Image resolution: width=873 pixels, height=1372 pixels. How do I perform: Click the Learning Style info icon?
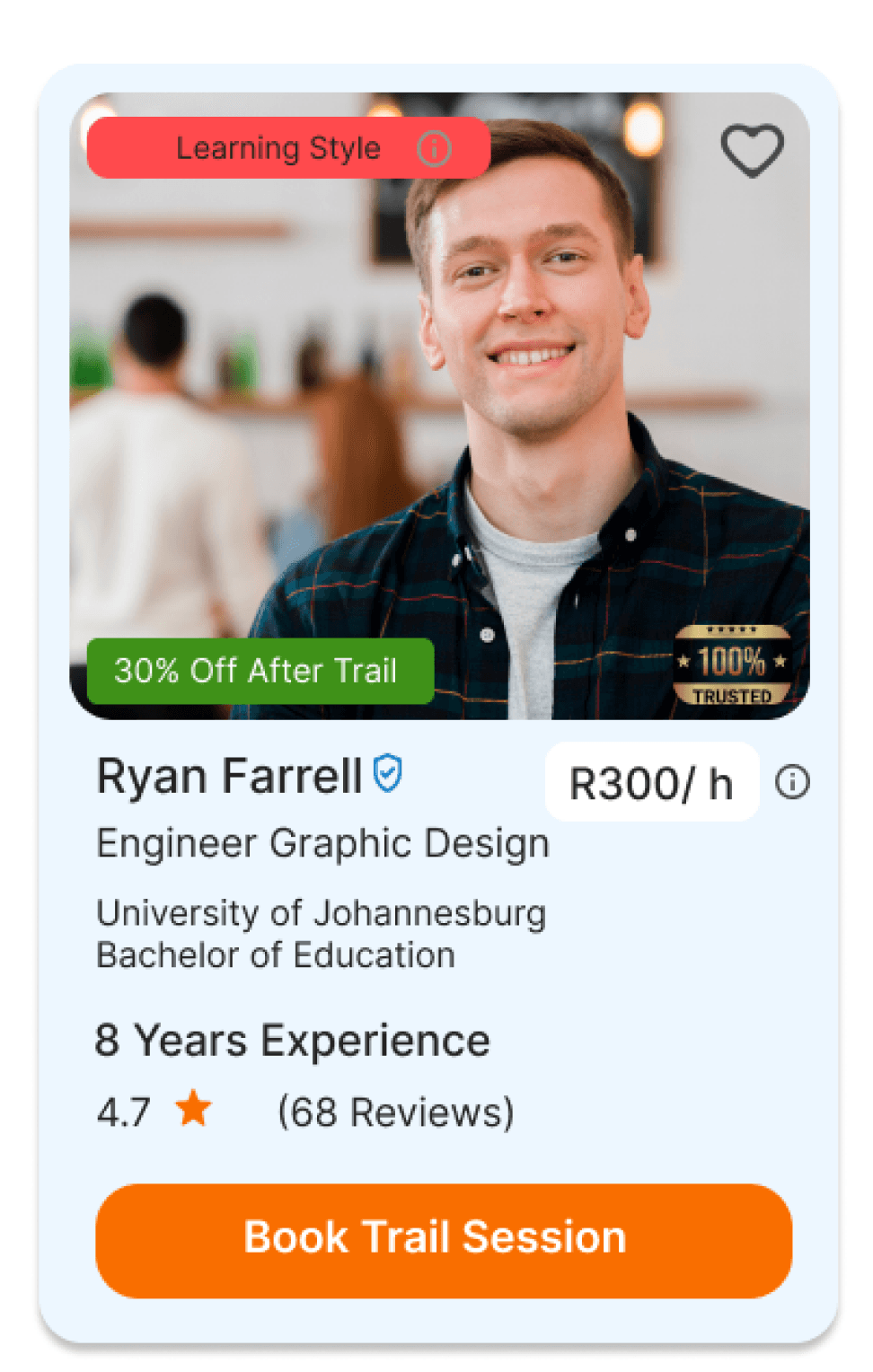coord(434,148)
